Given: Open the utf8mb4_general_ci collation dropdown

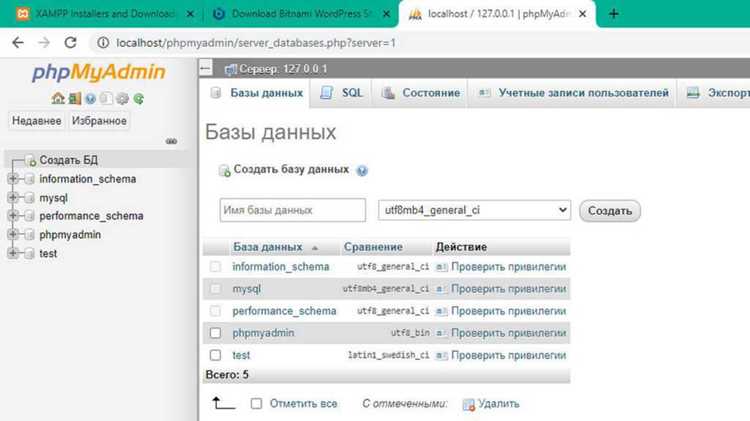Looking at the screenshot, I should pyautogui.click(x=474, y=210).
